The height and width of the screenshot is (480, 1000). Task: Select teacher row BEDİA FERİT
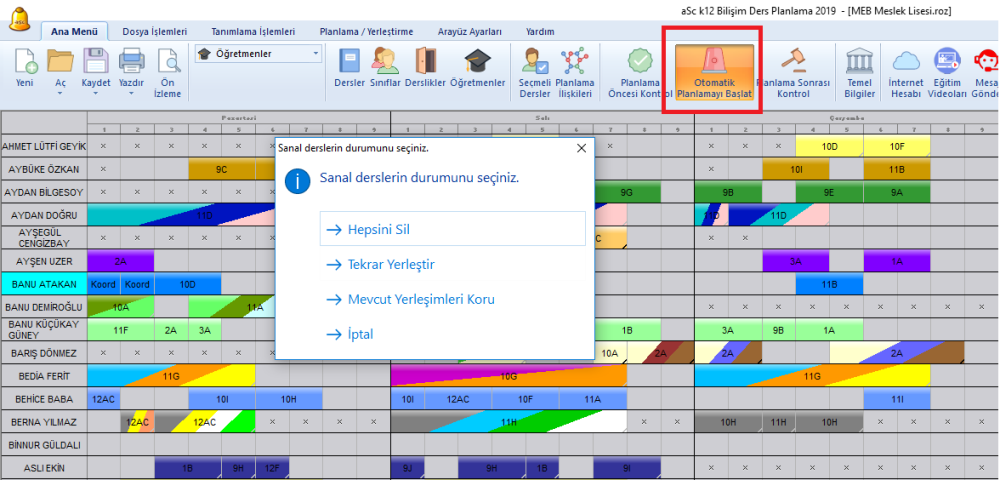click(44, 376)
